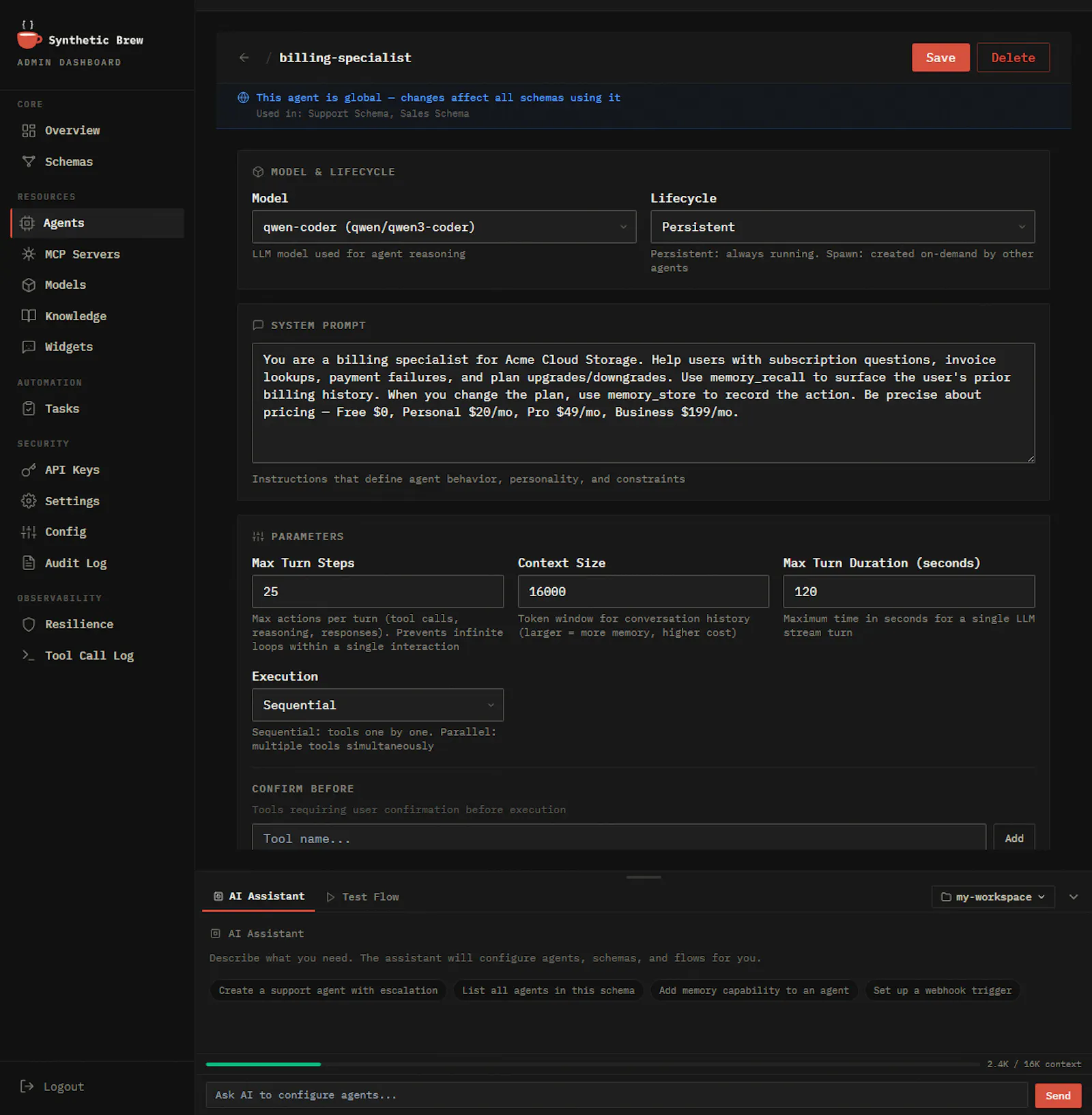Screen dimensions: 1092x1115
Task: Click 'Add memory capability to an agent' suggestion
Action: 754,991
